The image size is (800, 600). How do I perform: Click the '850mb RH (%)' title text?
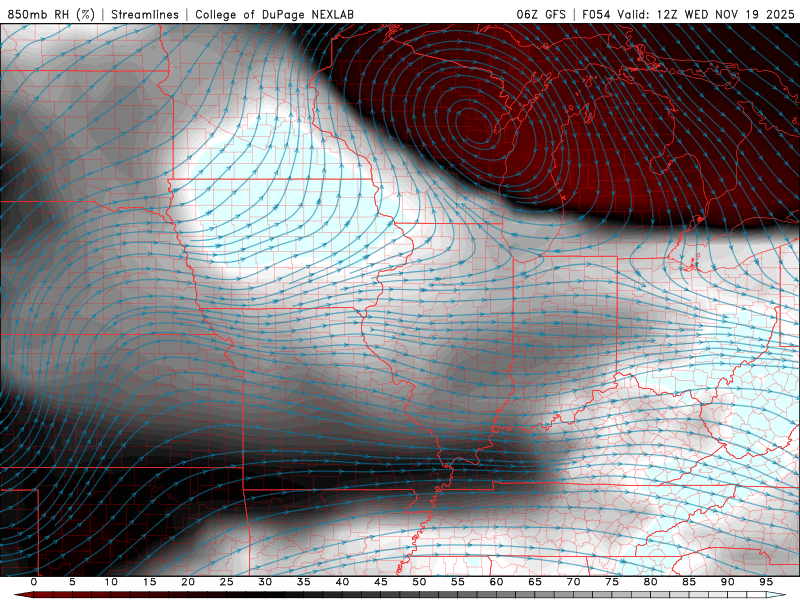click(x=51, y=14)
